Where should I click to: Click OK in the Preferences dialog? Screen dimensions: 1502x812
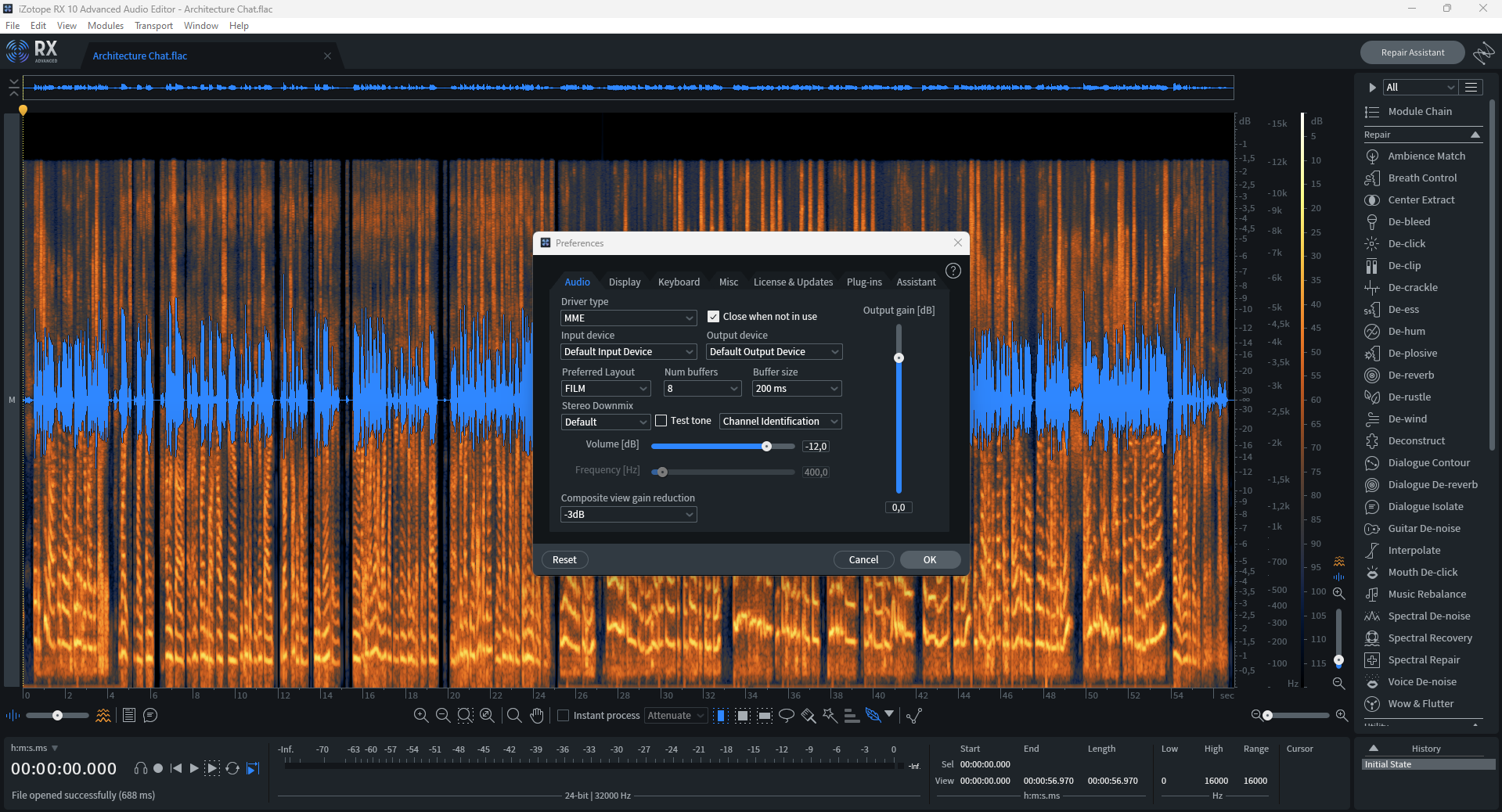930,560
